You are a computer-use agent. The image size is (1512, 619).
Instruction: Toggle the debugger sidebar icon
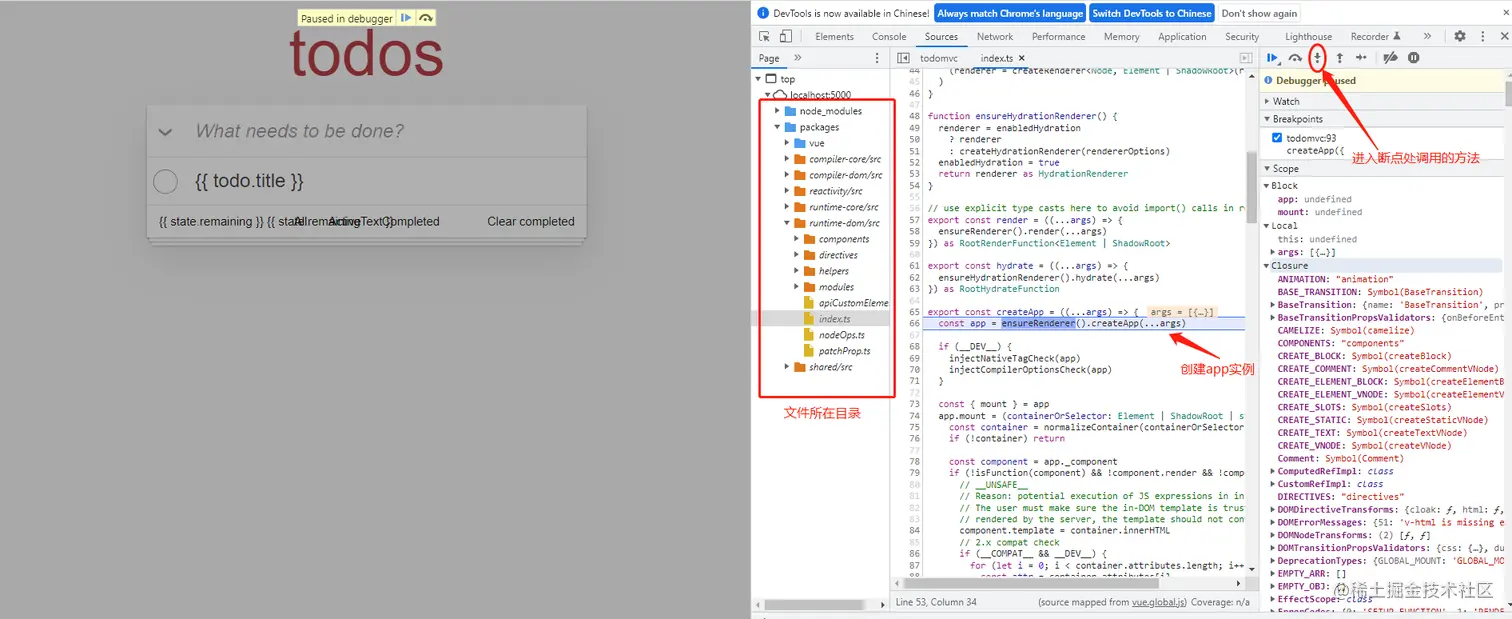pos(1246,59)
